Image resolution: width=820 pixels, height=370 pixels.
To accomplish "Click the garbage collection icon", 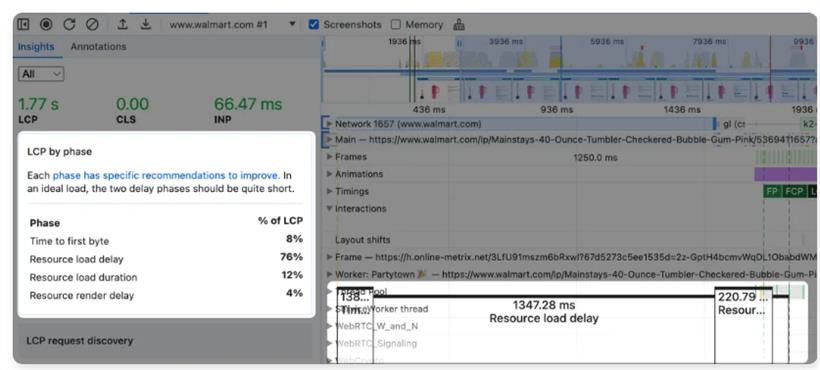I will [459, 25].
